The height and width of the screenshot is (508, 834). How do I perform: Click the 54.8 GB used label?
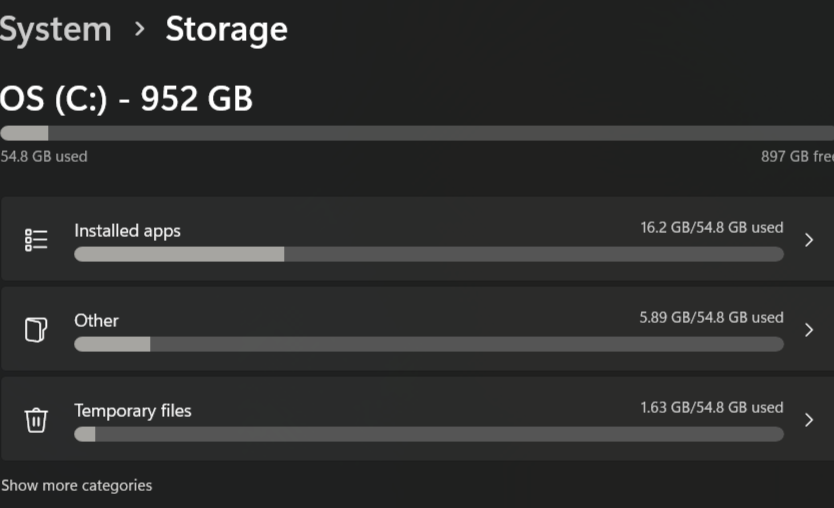(44, 156)
